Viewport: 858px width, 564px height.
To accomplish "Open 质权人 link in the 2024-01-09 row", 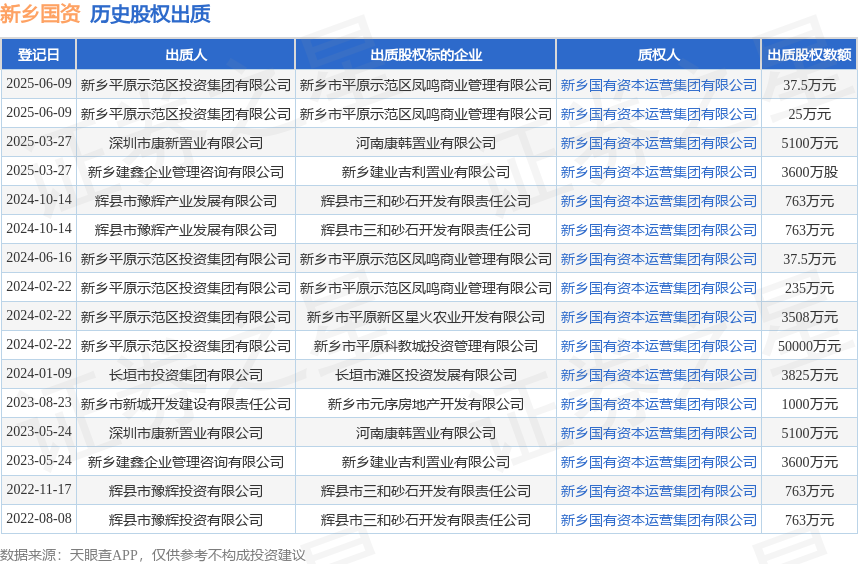I will pos(658,375).
